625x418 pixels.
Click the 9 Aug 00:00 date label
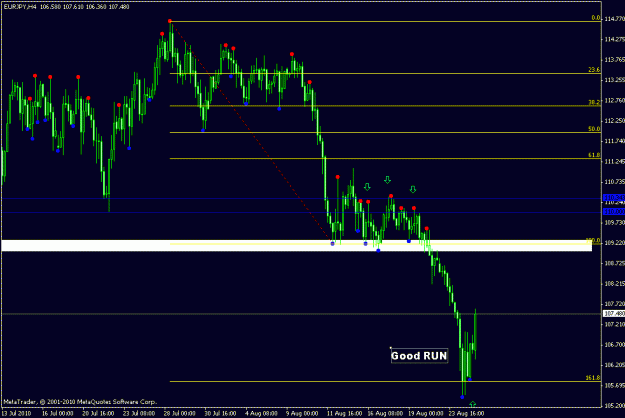pyautogui.click(x=302, y=414)
